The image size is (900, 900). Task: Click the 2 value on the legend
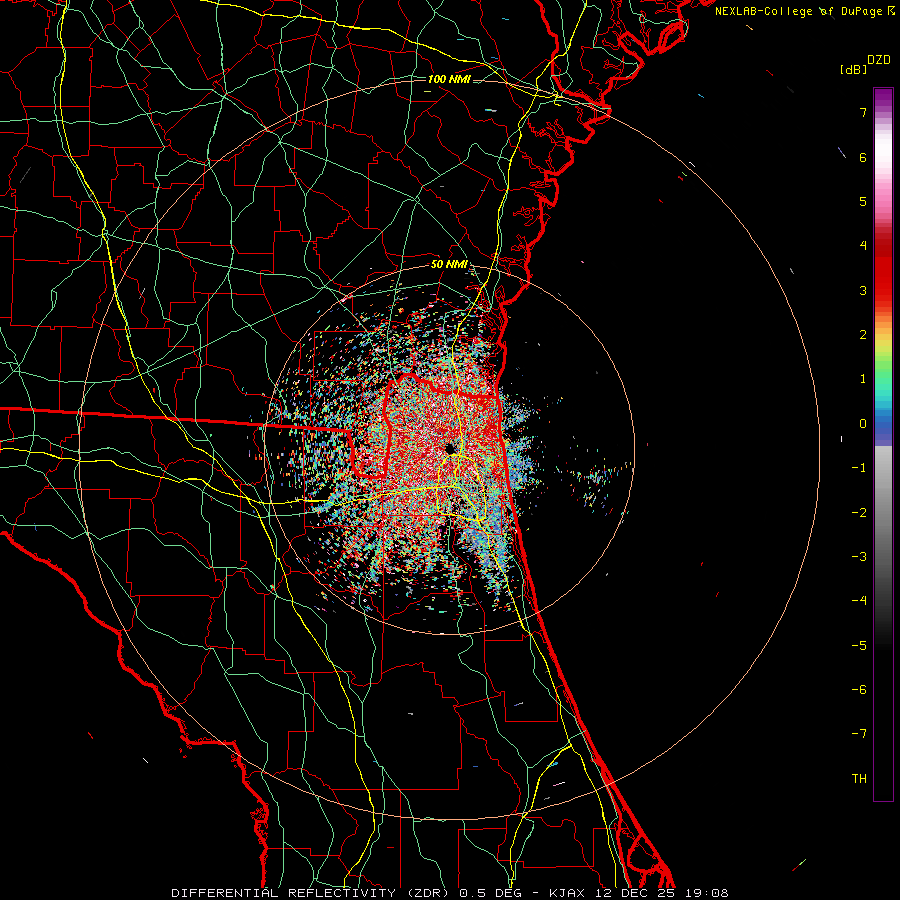click(863, 335)
